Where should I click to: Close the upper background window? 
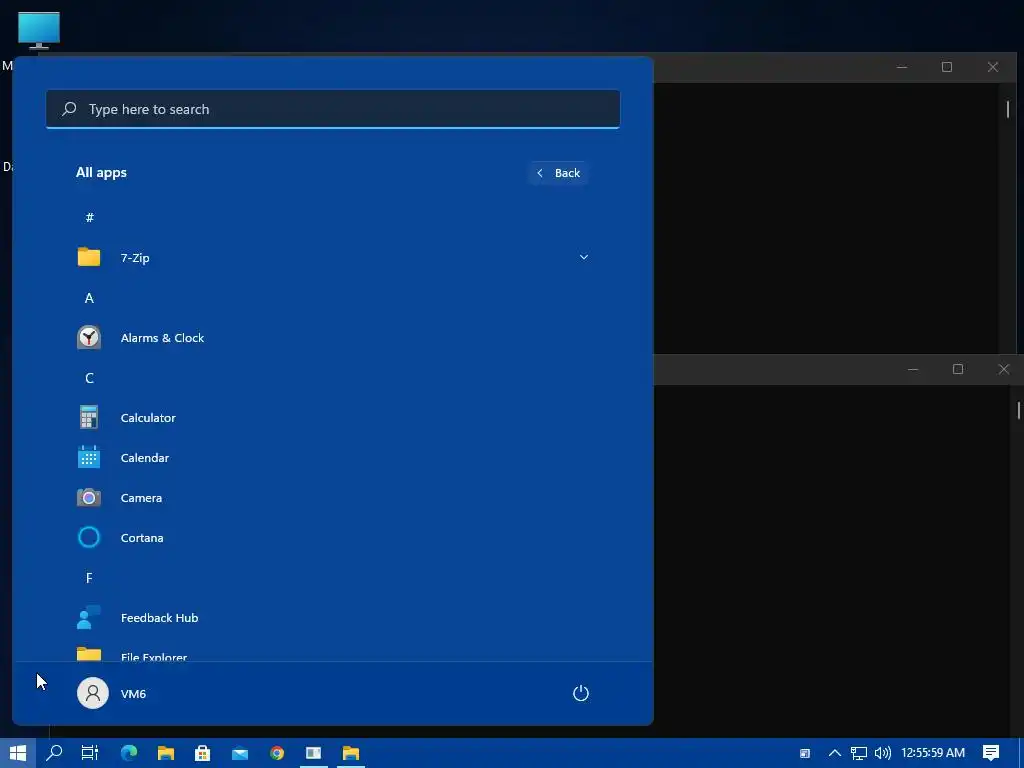coord(993,67)
